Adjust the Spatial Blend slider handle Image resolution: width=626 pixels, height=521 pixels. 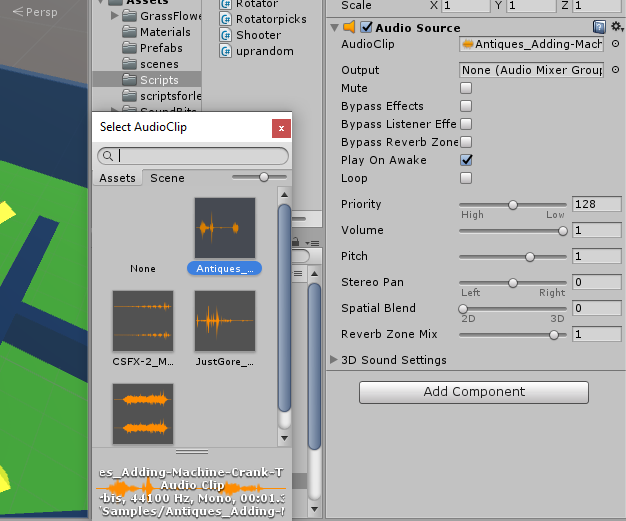pyautogui.click(x=463, y=309)
